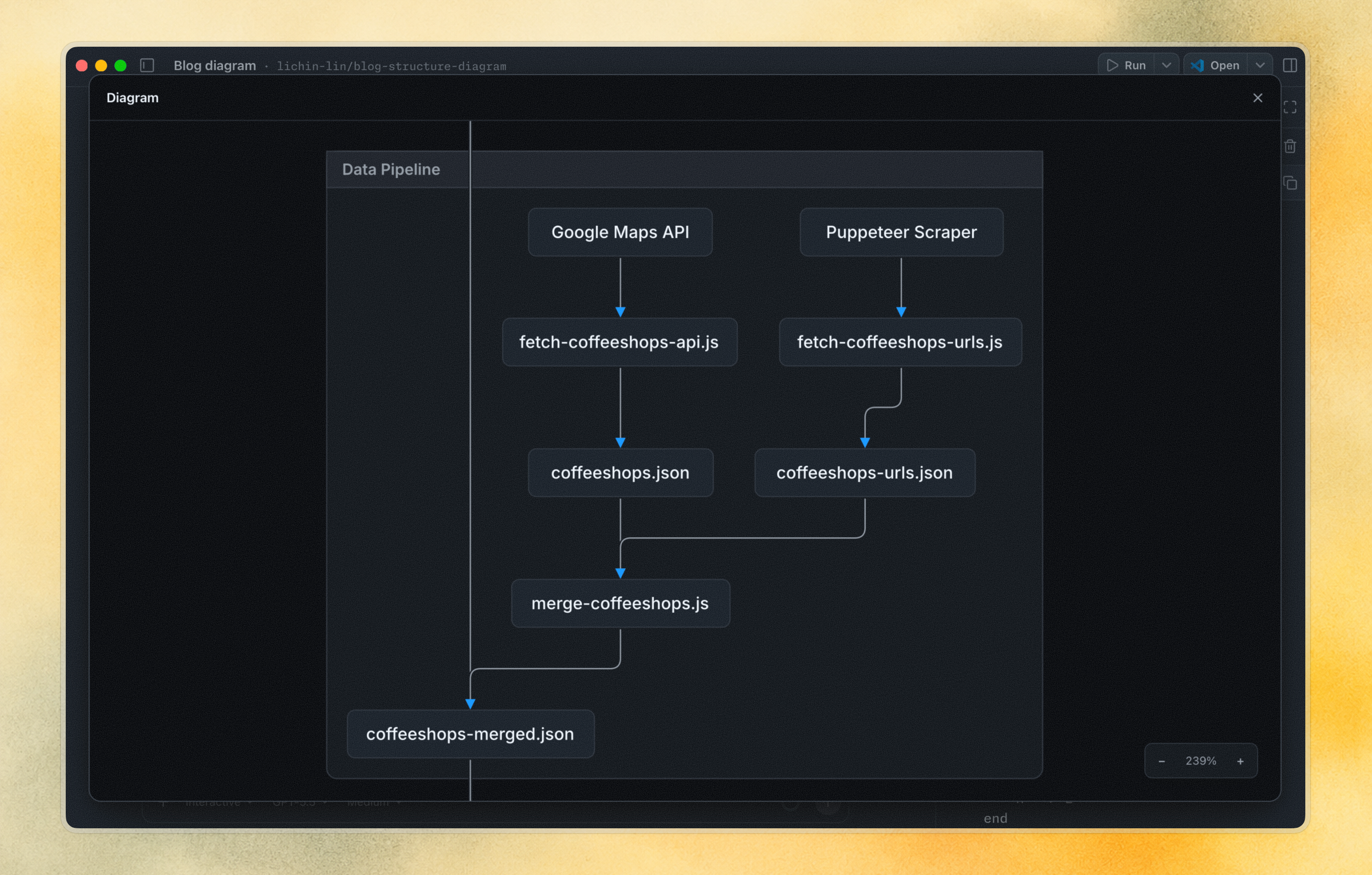Click the red close window button
1372x875 pixels.
pyautogui.click(x=81, y=66)
